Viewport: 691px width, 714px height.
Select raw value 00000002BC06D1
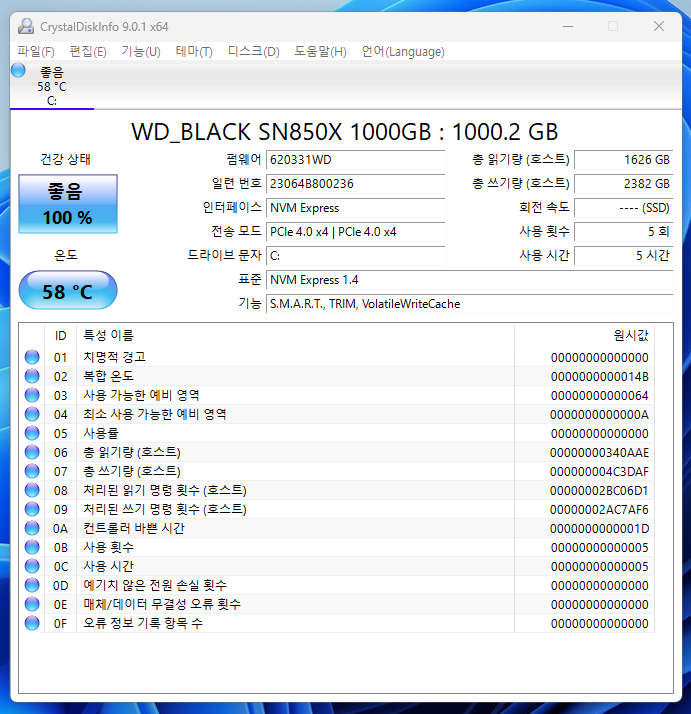point(599,491)
